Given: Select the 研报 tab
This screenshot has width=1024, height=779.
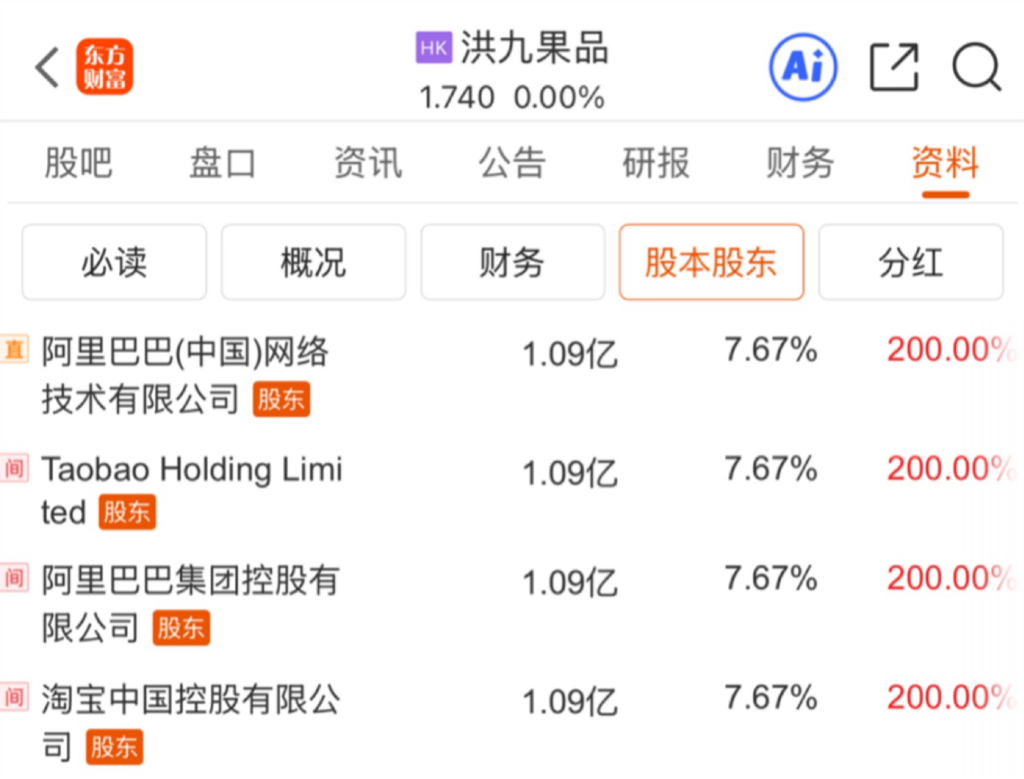Looking at the screenshot, I should pyautogui.click(x=656, y=162).
